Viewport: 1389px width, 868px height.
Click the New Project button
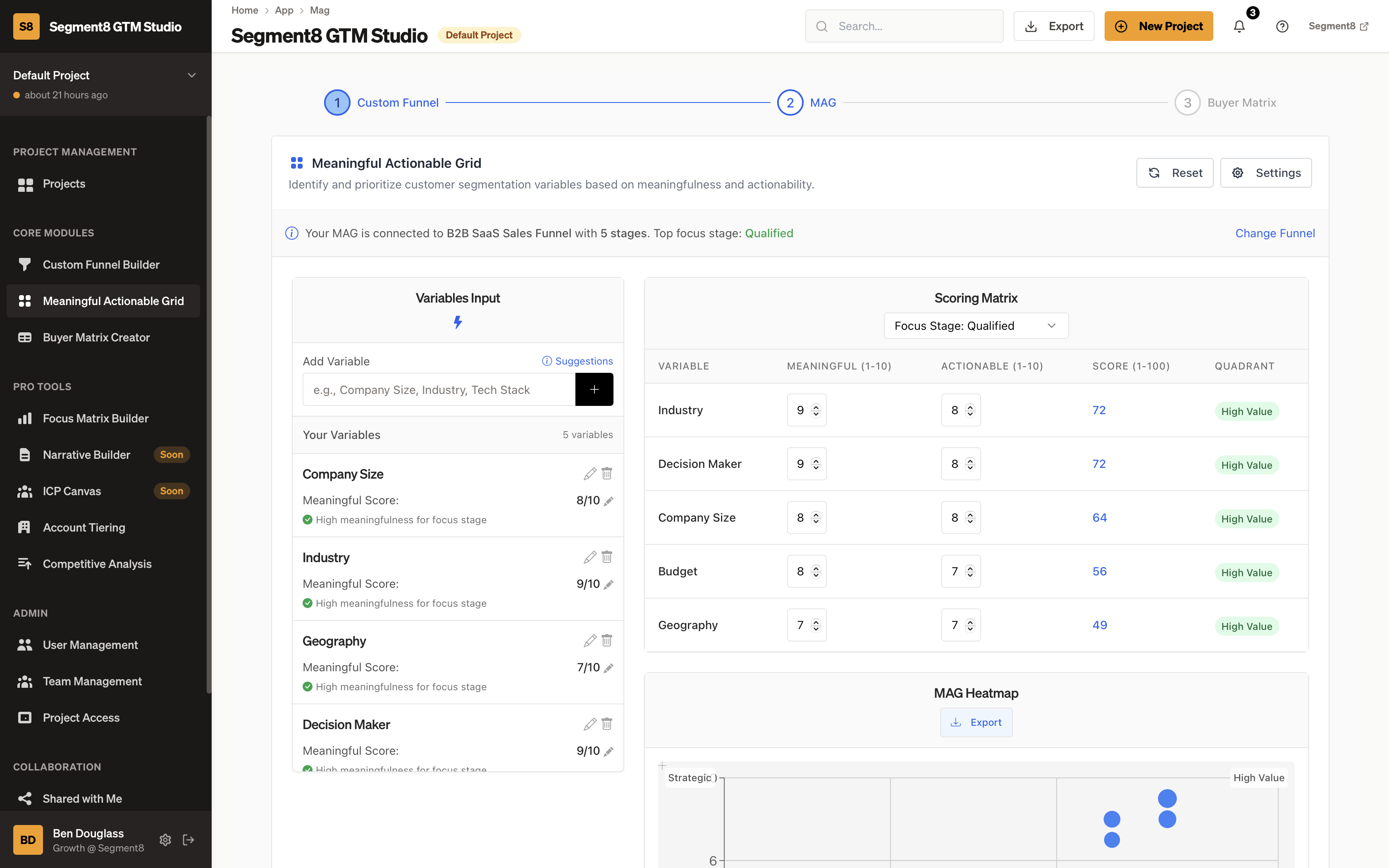1158,26
